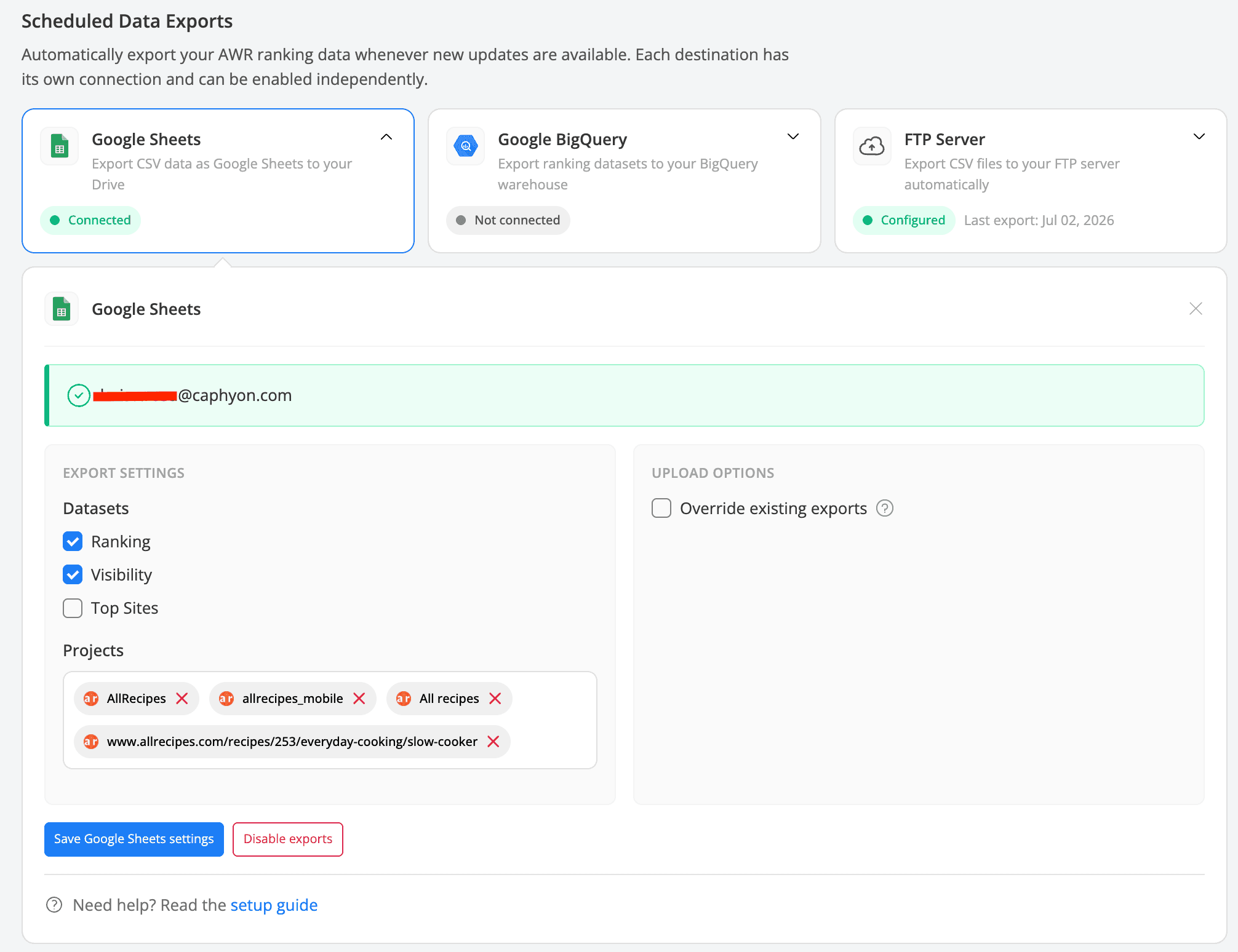Click the question mark icon near Need help

(54, 905)
